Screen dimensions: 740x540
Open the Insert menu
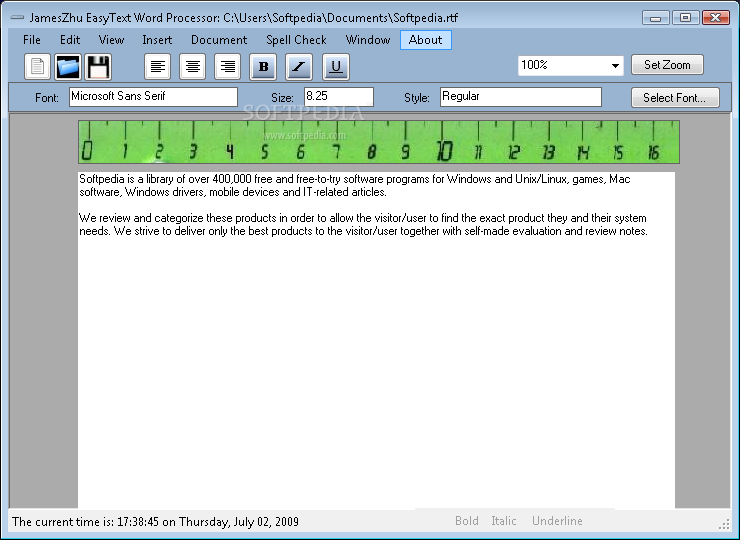point(157,40)
